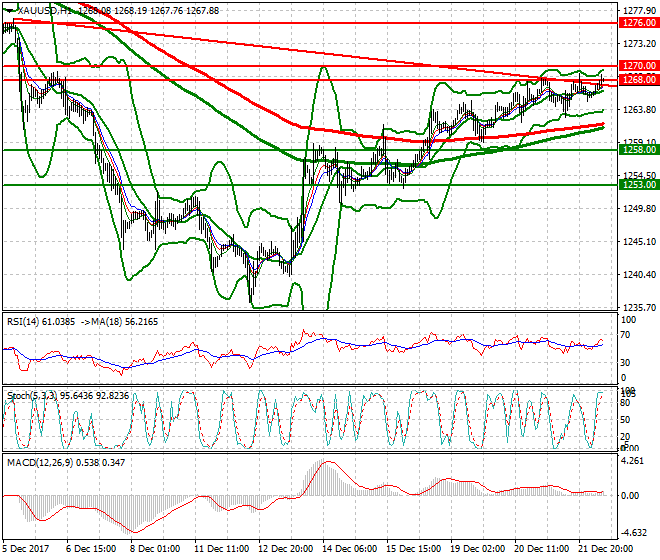Select the XAUUSD,H1 price header text
Screen dimensions: 660x560
118,11
